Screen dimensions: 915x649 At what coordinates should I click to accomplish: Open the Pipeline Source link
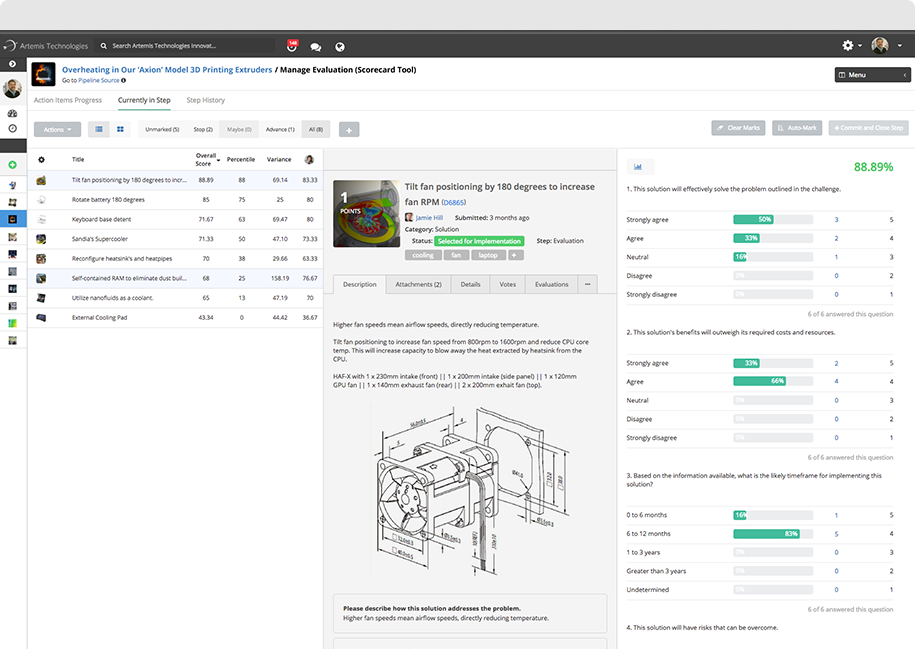tap(99, 80)
